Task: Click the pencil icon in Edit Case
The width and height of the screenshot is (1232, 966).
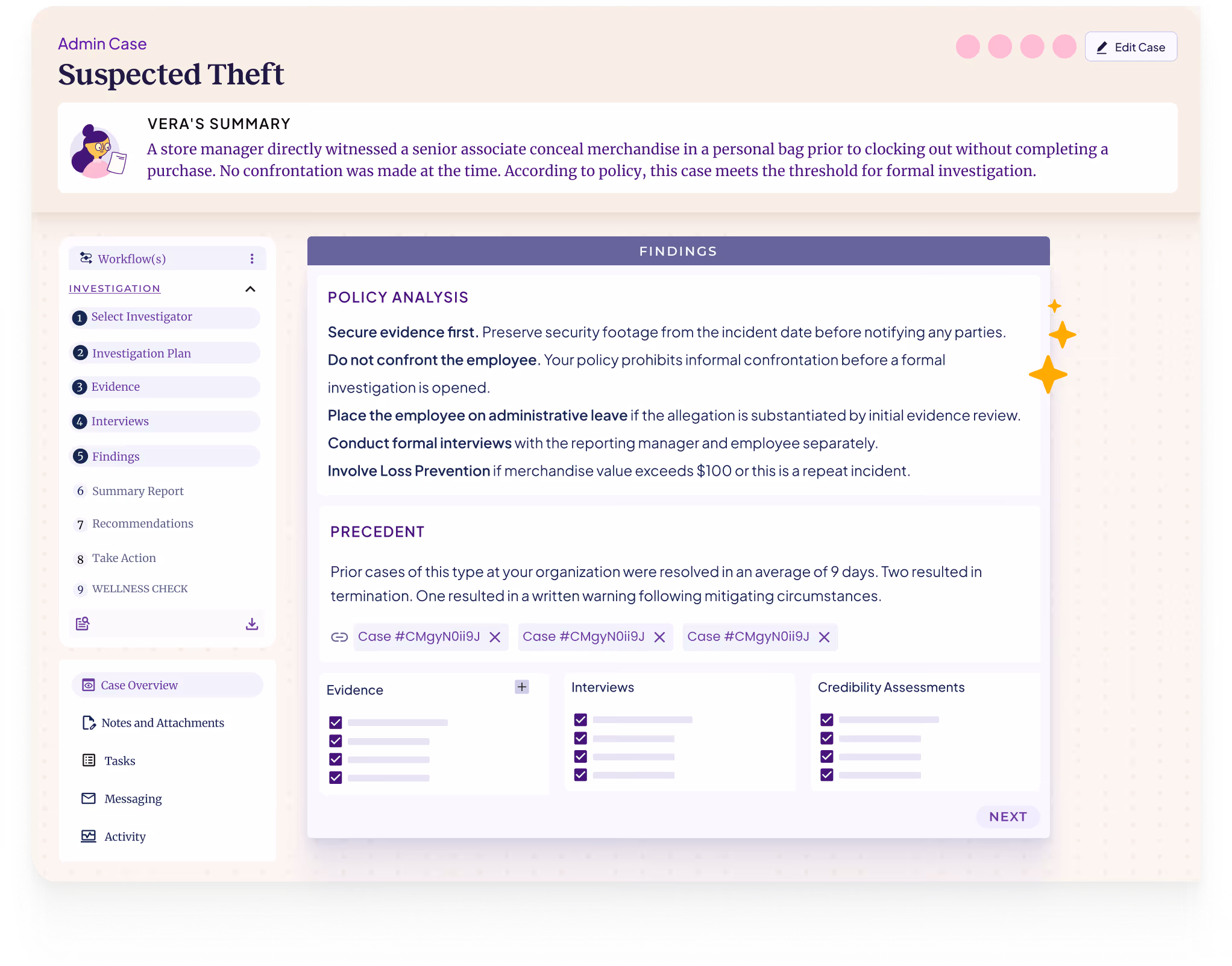Action: coord(1102,48)
